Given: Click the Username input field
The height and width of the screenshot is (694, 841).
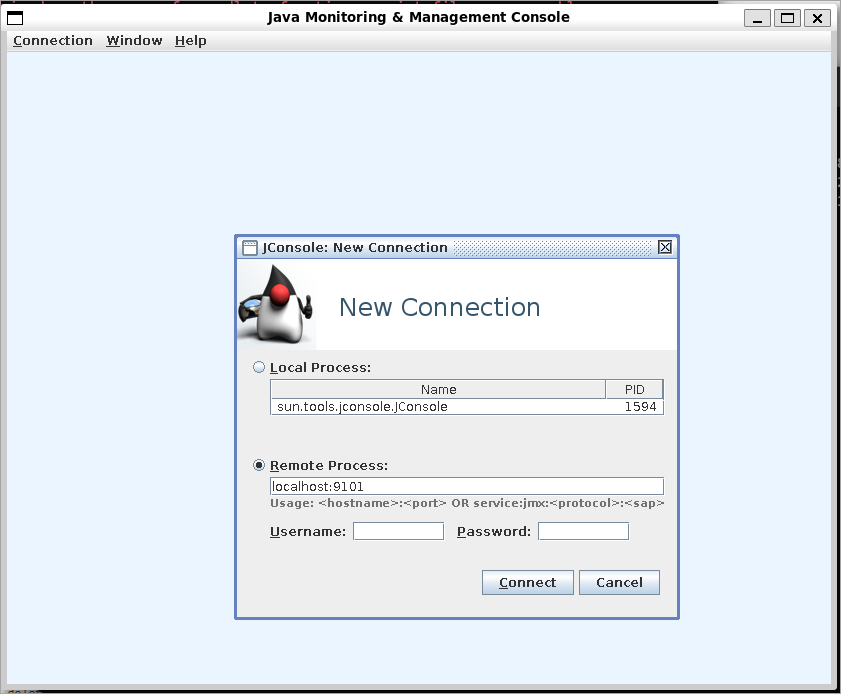Looking at the screenshot, I should pyautogui.click(x=398, y=531).
